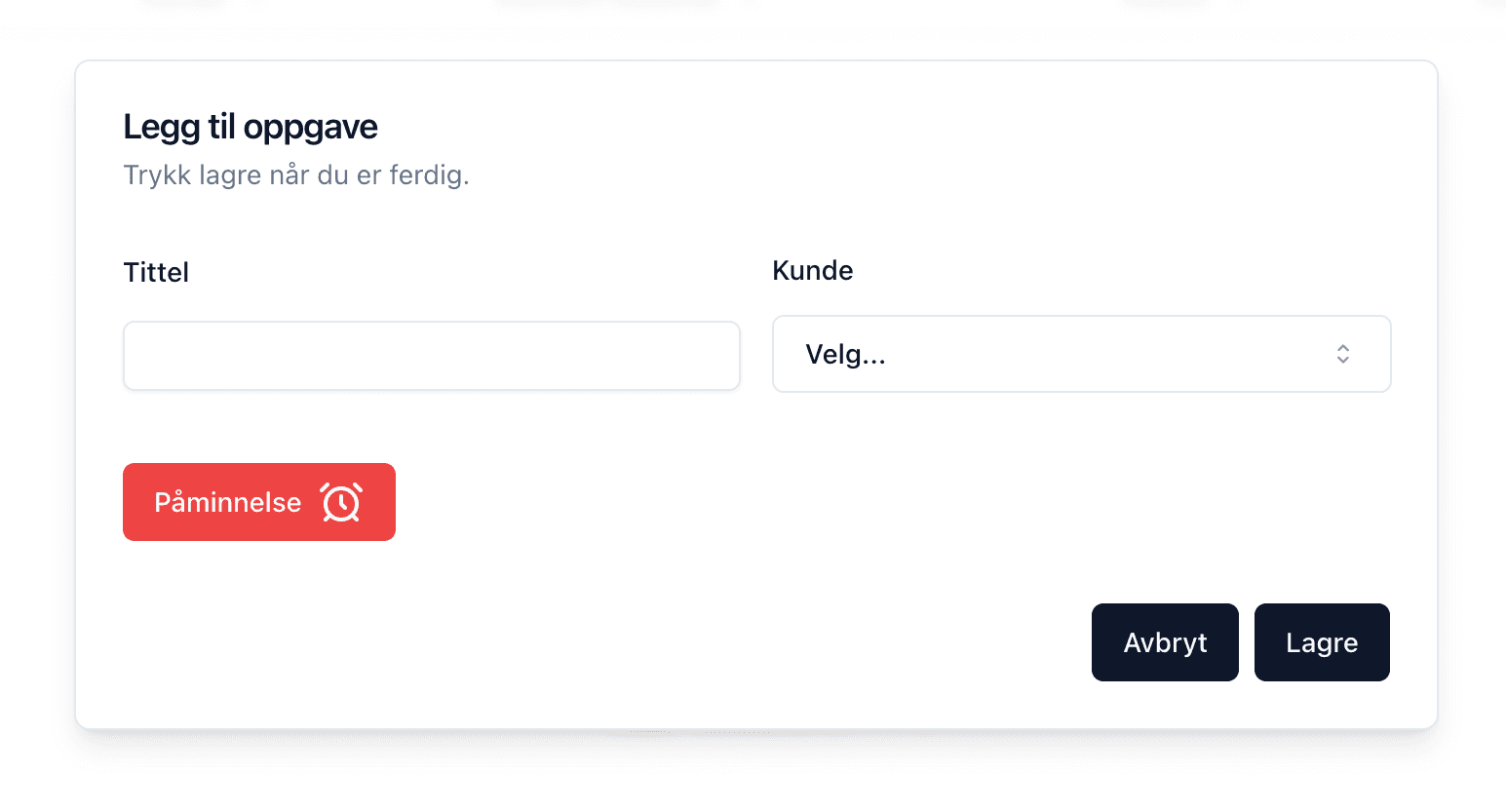Viewport: 1506px width, 812px height.
Task: Select the Legg til oppgave heading
Action: (251, 126)
